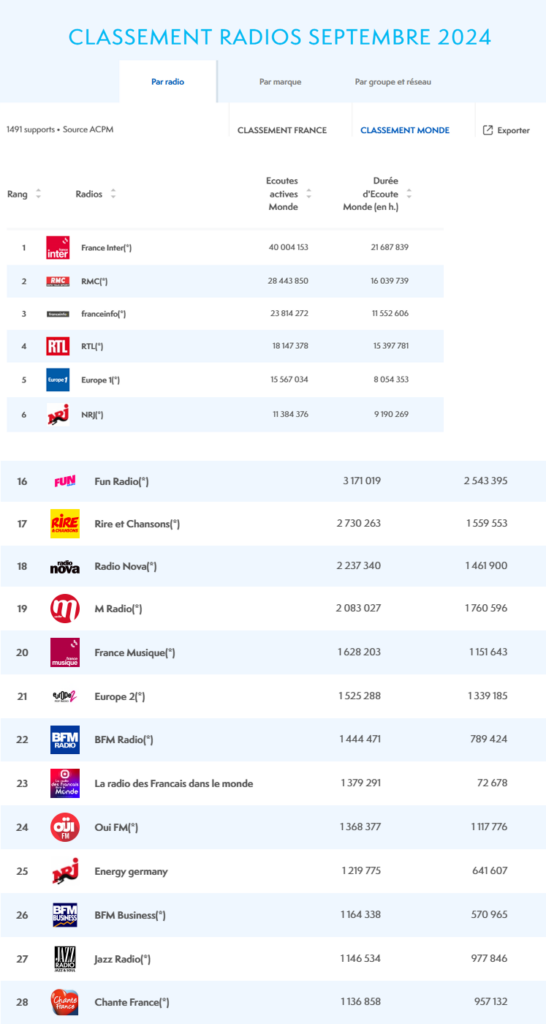This screenshot has width=546, height=1024.
Task: Click the value 40 004 153
Action: point(288,248)
